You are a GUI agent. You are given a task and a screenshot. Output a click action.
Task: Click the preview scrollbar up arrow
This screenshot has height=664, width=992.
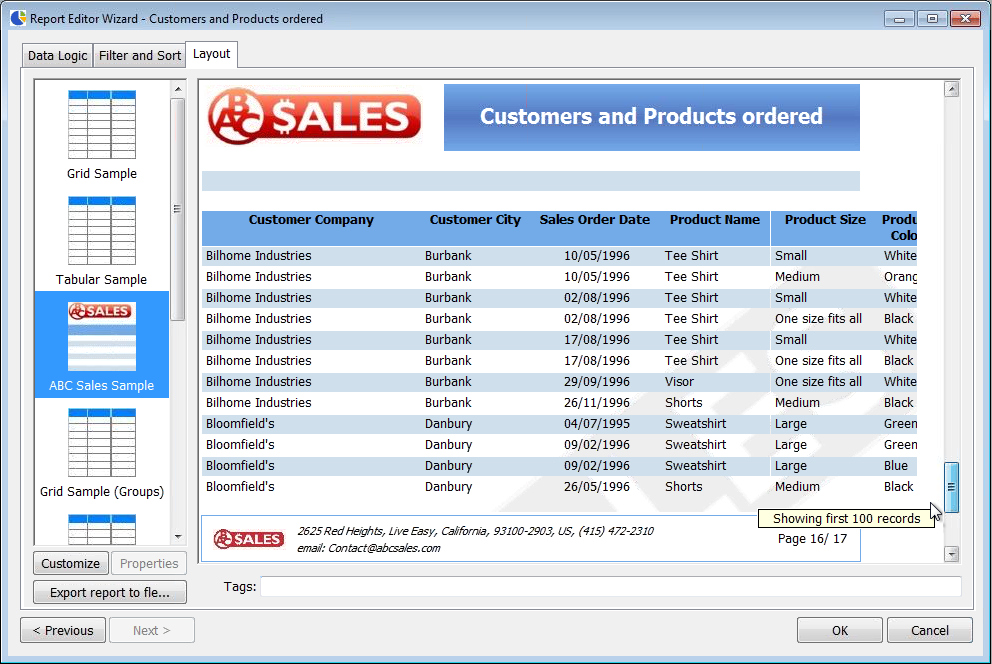[x=952, y=89]
